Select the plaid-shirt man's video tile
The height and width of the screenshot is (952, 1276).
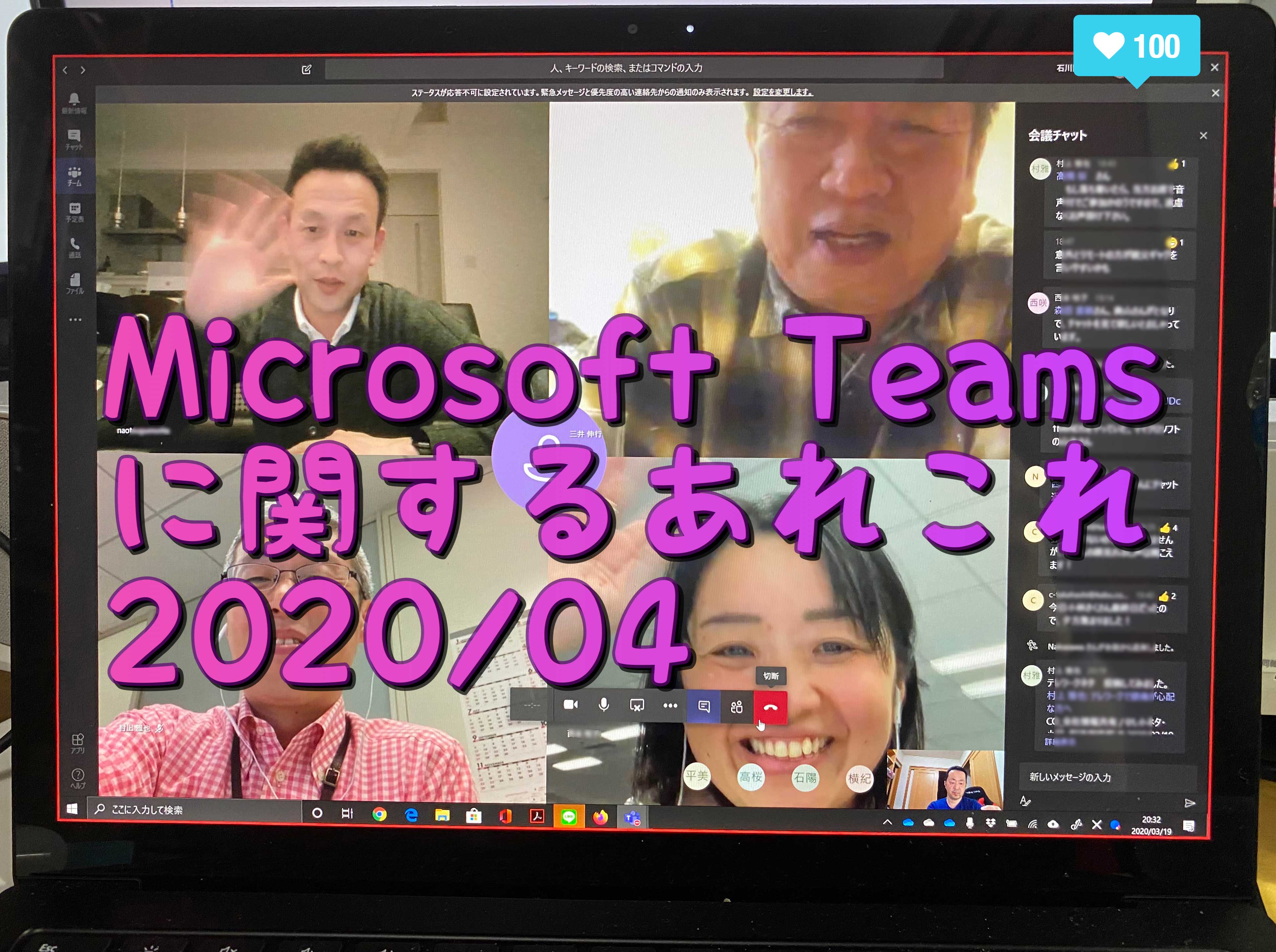782,280
